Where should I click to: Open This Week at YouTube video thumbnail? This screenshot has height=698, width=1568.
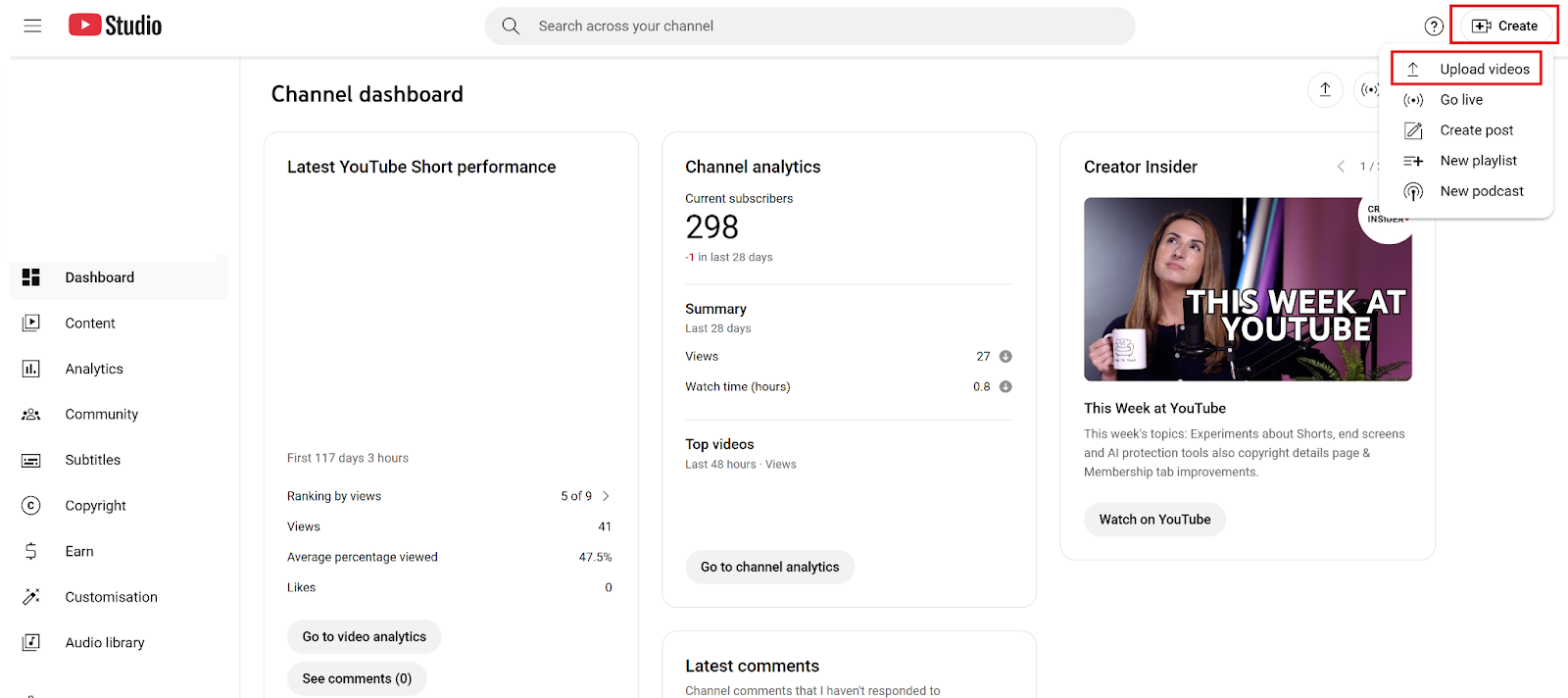click(x=1248, y=289)
